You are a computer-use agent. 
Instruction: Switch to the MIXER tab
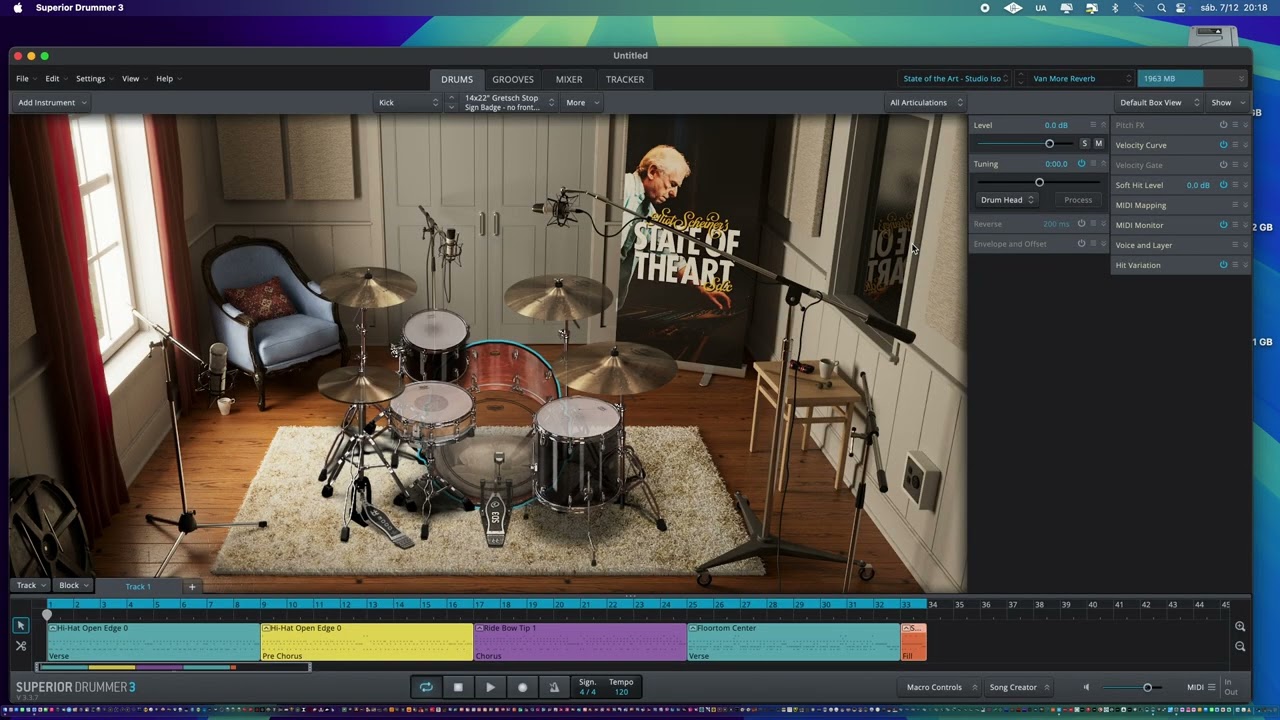569,79
